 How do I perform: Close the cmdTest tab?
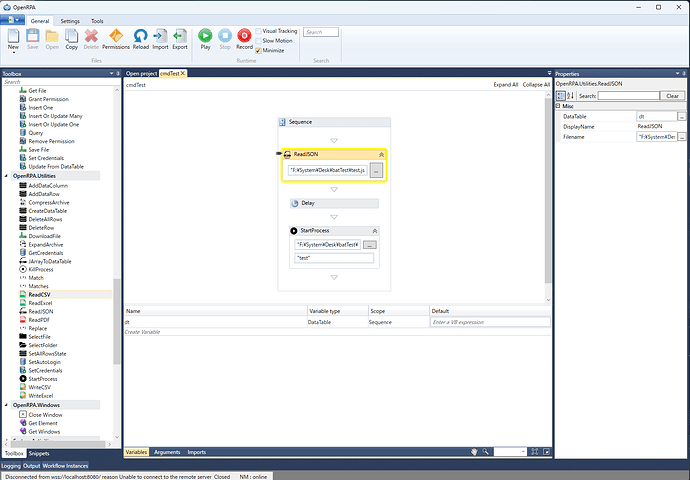(183, 73)
